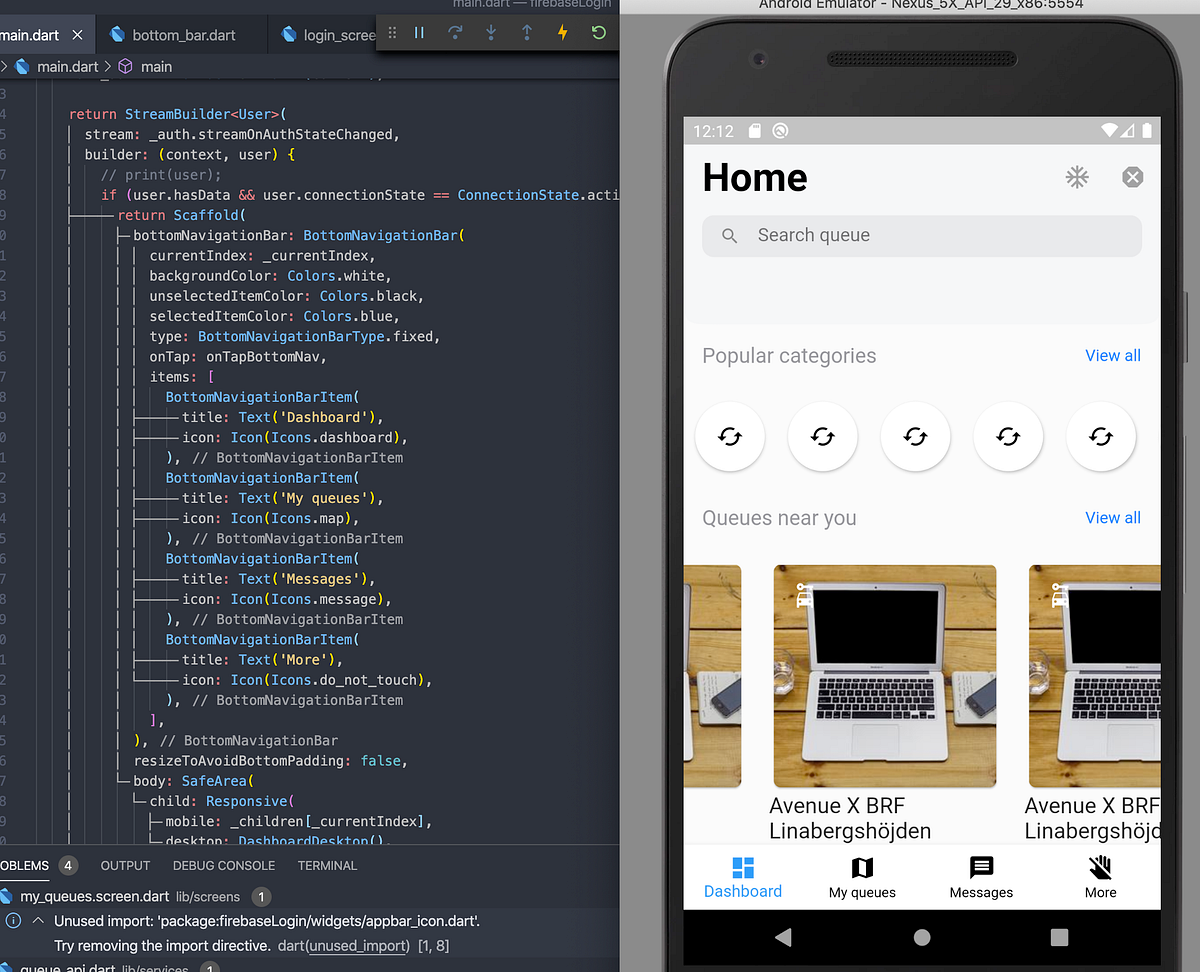Click the step over debug icon
1200x972 pixels.
click(x=455, y=32)
